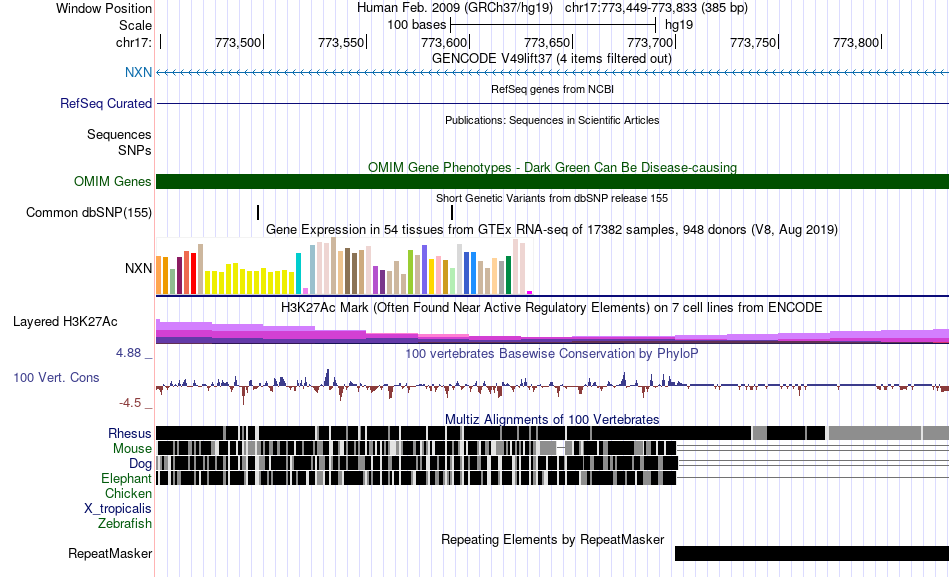950x577 pixels.
Task: Click the Scale label on the left
Action: coord(135,25)
